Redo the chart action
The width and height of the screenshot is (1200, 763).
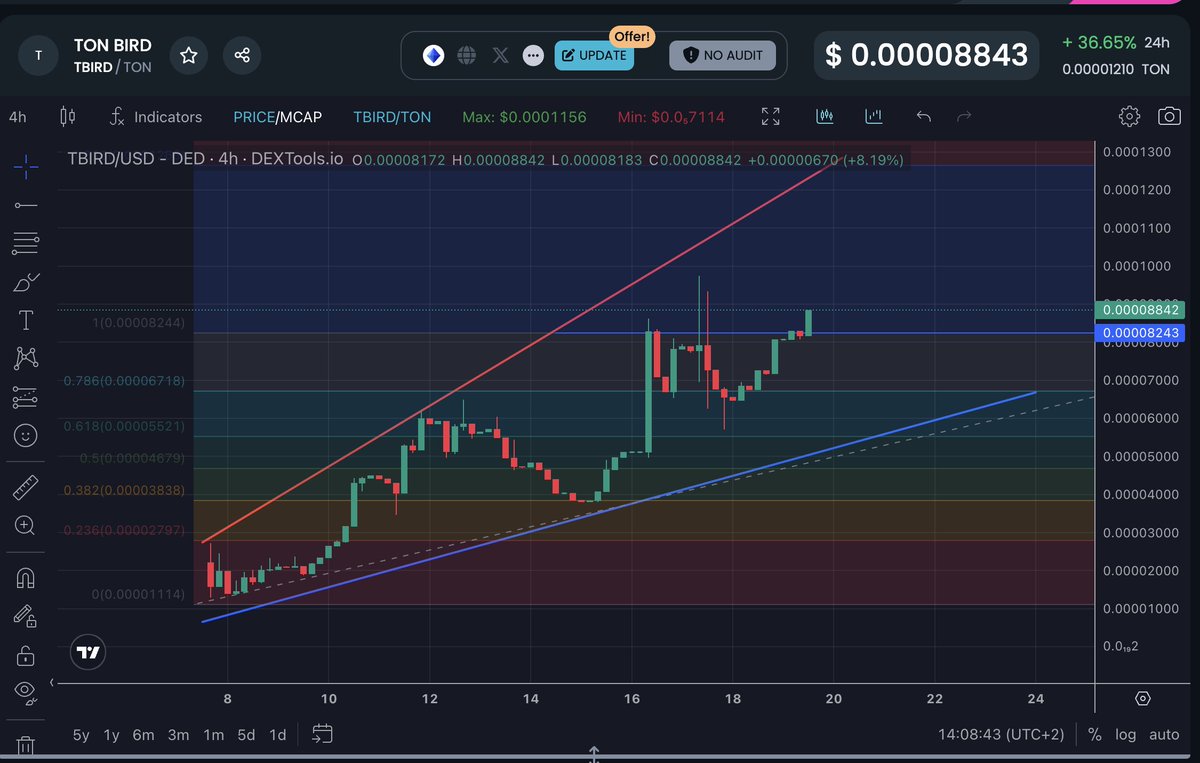pyautogui.click(x=964, y=117)
